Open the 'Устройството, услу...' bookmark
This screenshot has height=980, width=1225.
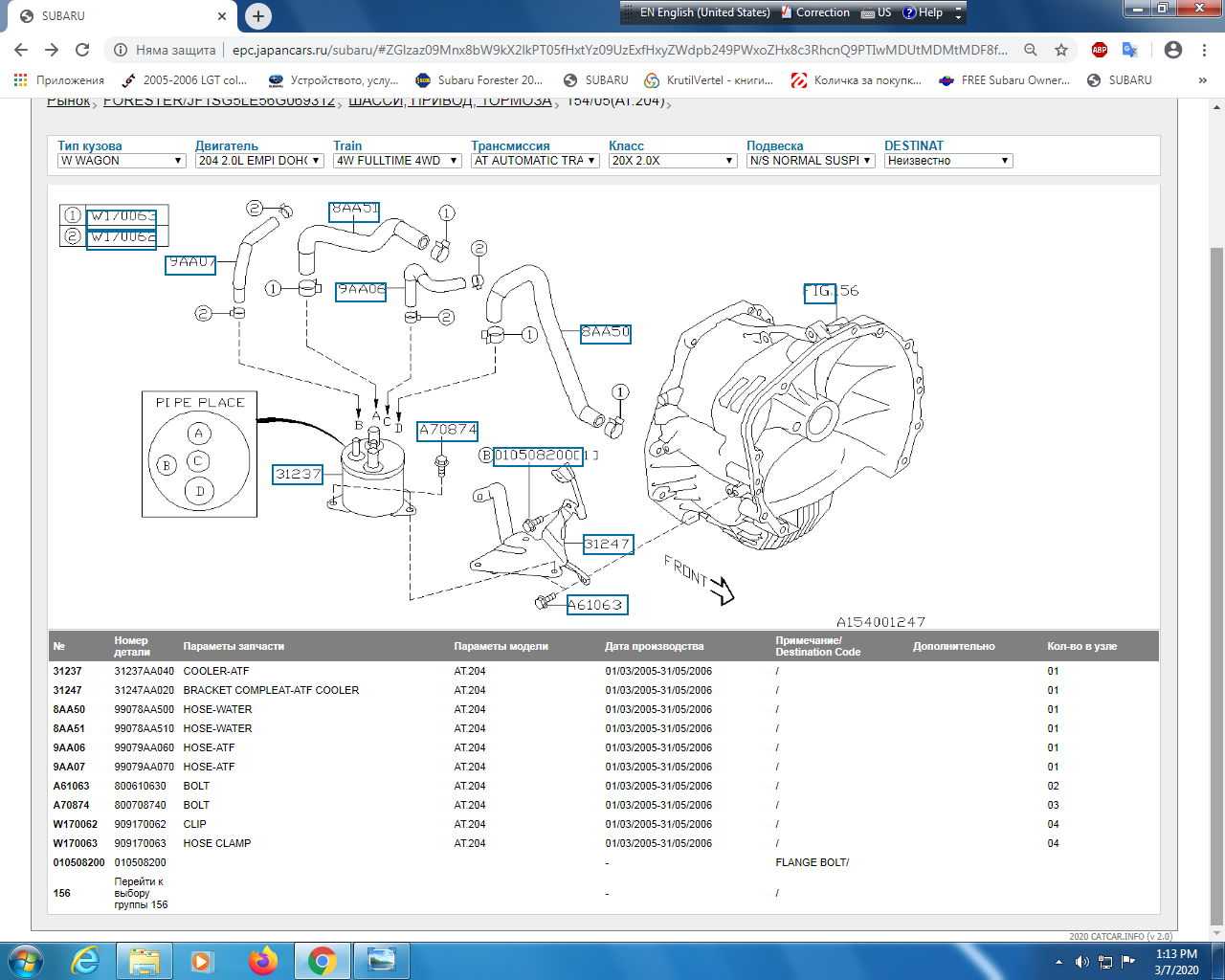333,80
